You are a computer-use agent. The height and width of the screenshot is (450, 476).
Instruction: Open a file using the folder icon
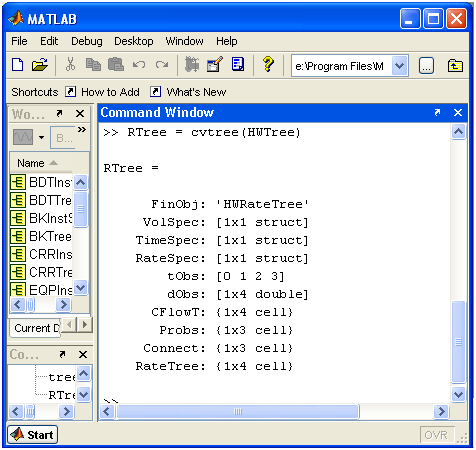pos(40,65)
